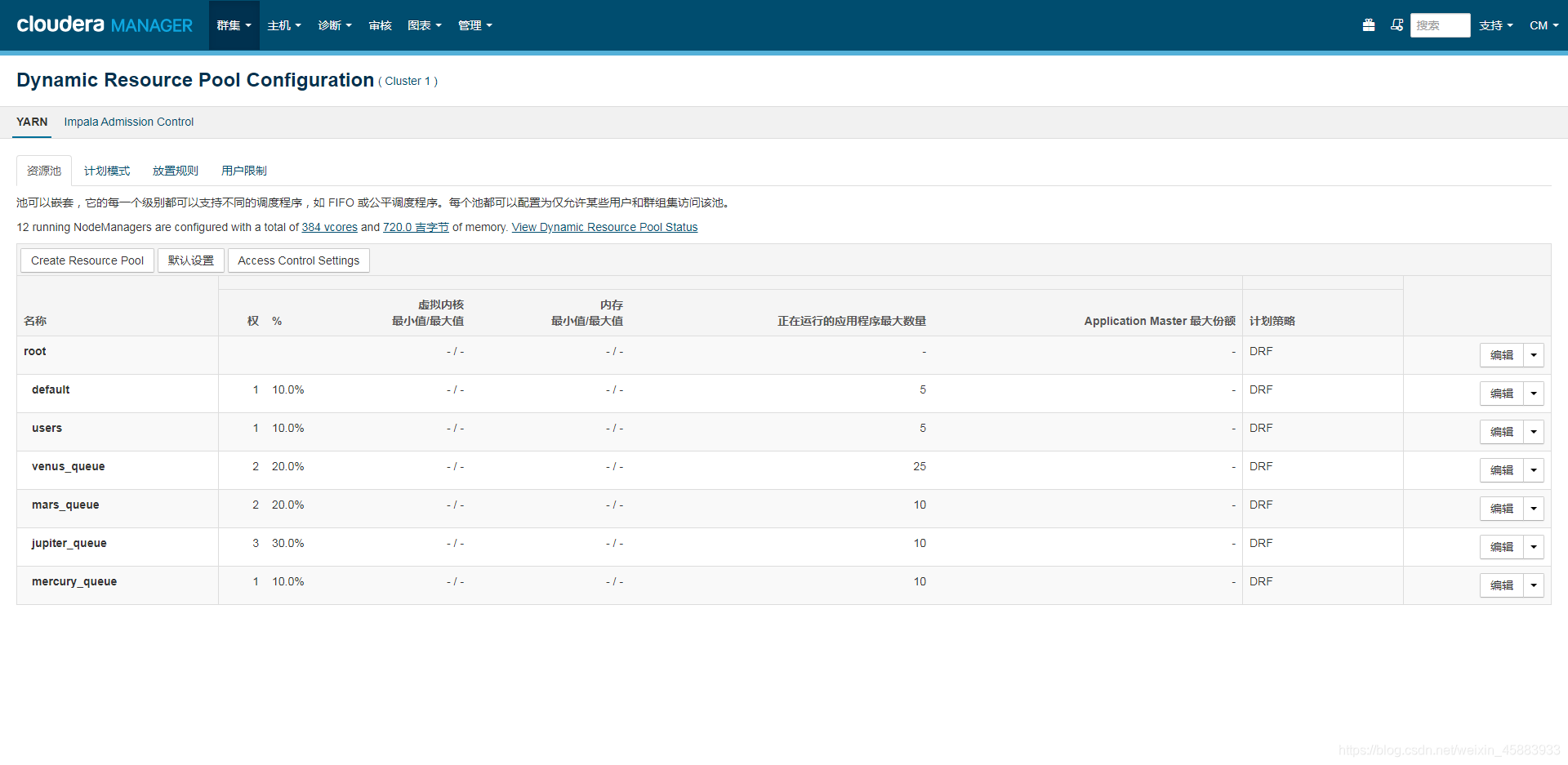Viewport: 1568px width, 765px height.
Task: Expand the users row action dropdown arrow
Action: [1534, 432]
